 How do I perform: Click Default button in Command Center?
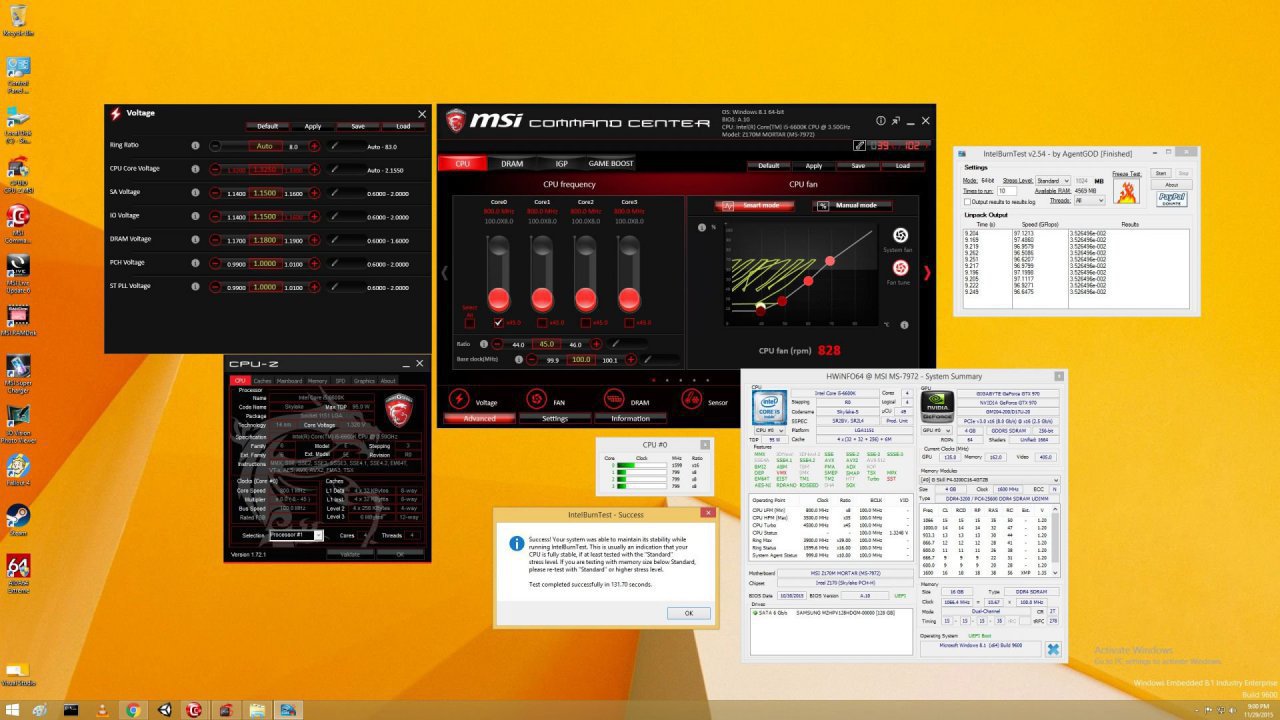click(x=768, y=165)
